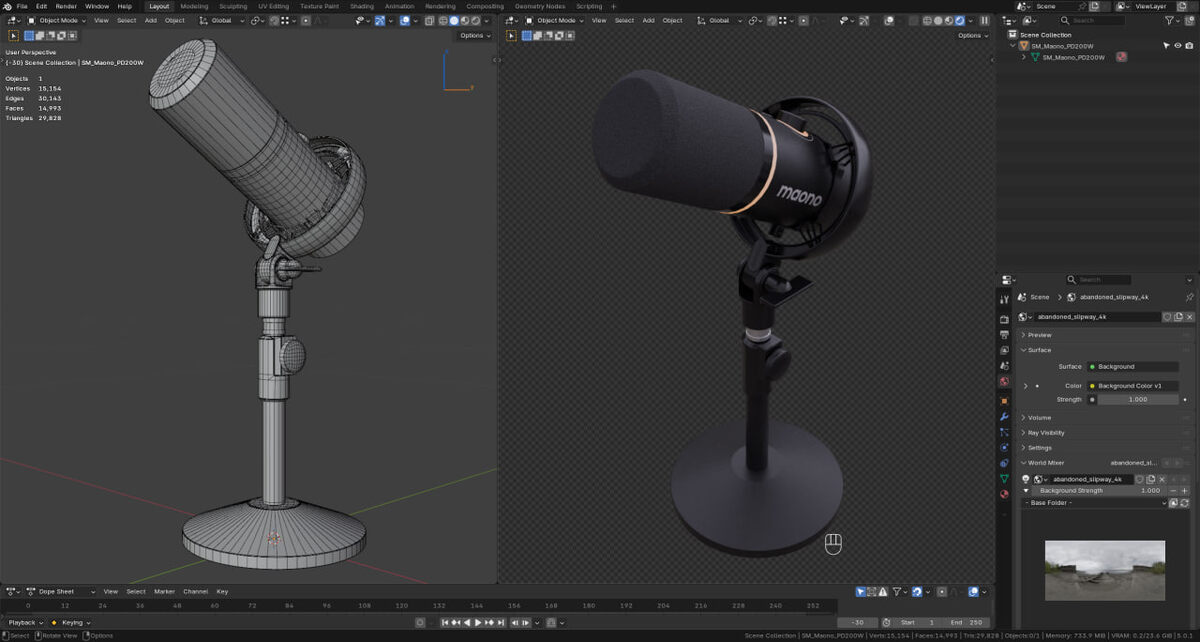Viewport: 1200px width, 642px height.
Task: Expand the Preview panel
Action: [x=1105, y=335]
